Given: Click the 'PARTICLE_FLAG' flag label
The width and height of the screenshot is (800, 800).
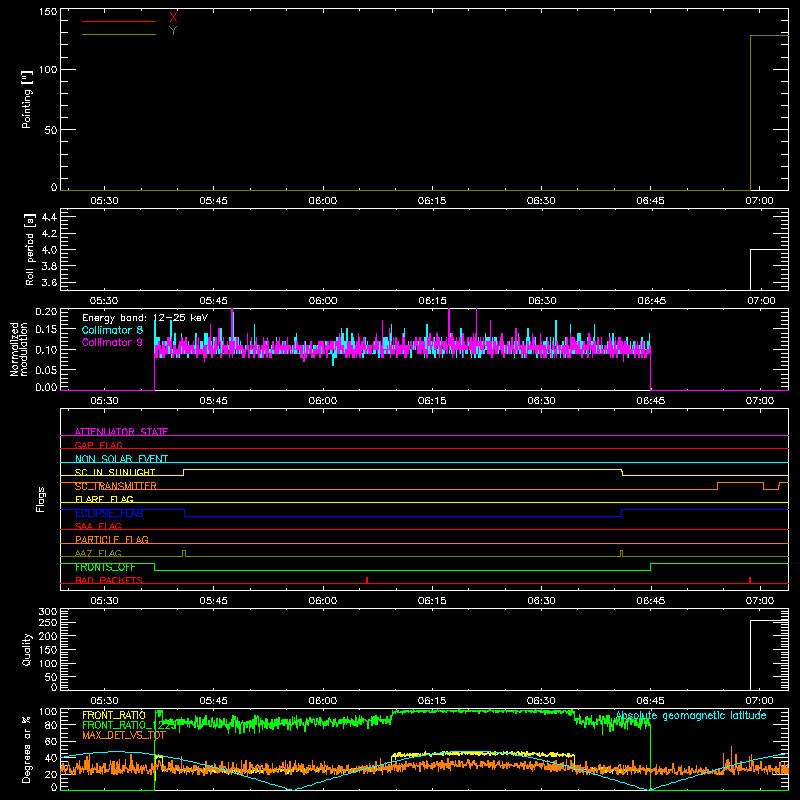Looking at the screenshot, I should tap(112, 539).
